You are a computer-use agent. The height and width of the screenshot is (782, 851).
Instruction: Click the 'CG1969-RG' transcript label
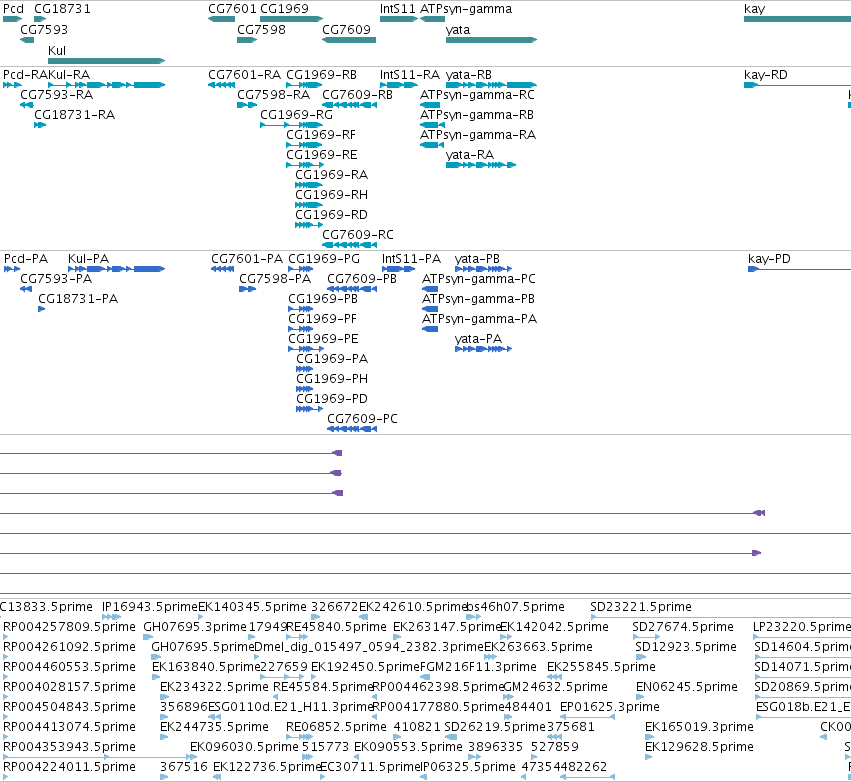pyautogui.click(x=296, y=115)
